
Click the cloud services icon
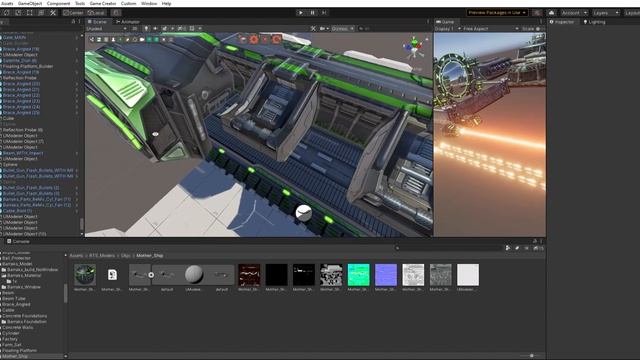[551, 13]
